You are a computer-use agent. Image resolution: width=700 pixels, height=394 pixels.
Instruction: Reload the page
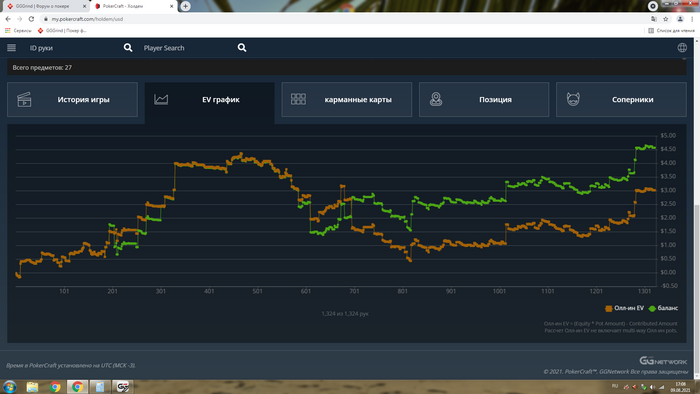coord(31,19)
